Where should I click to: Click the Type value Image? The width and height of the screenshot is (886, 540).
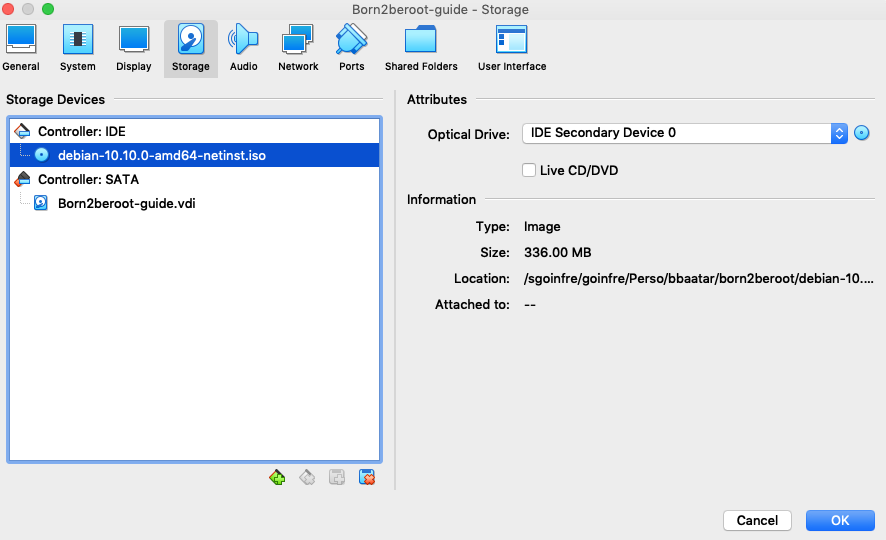tap(542, 227)
